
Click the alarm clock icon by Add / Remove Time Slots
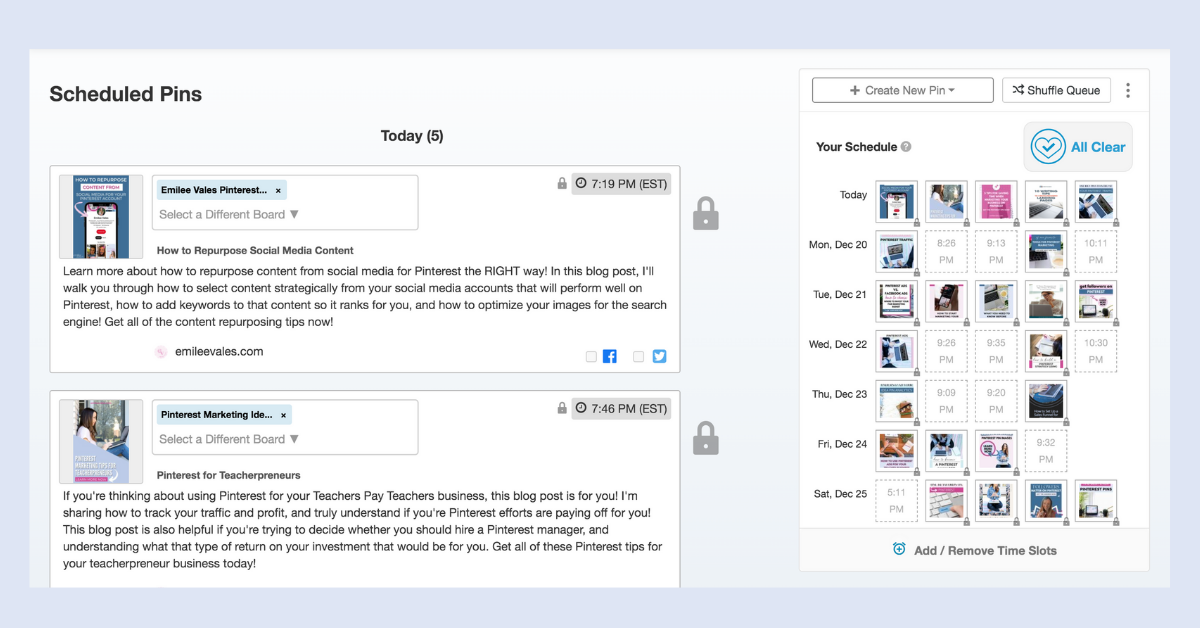(x=899, y=550)
